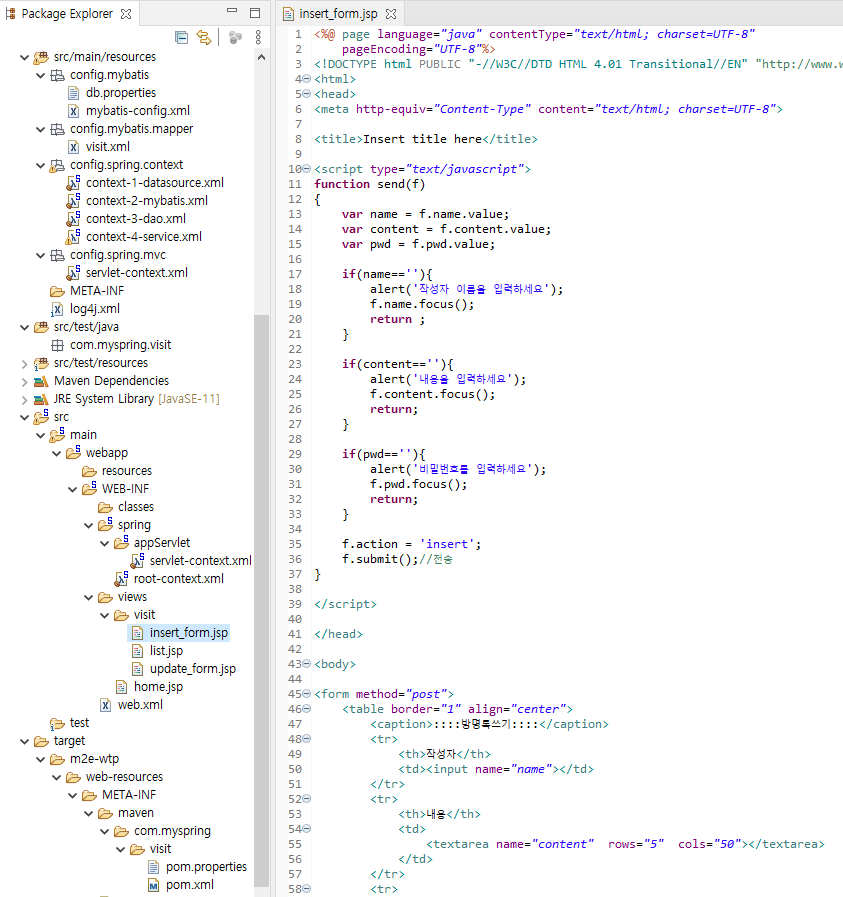This screenshot has height=897, width=843.
Task: Collapse the target folder
Action: pos(25,741)
